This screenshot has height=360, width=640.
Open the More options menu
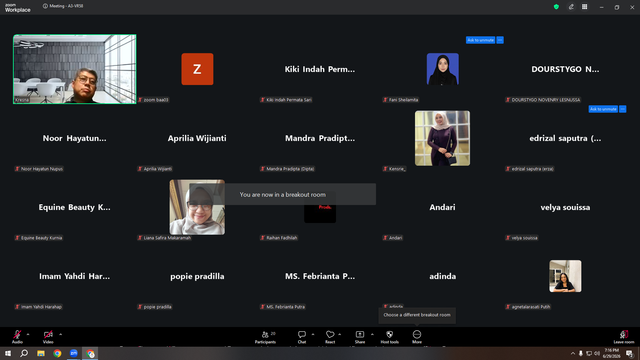(417, 337)
